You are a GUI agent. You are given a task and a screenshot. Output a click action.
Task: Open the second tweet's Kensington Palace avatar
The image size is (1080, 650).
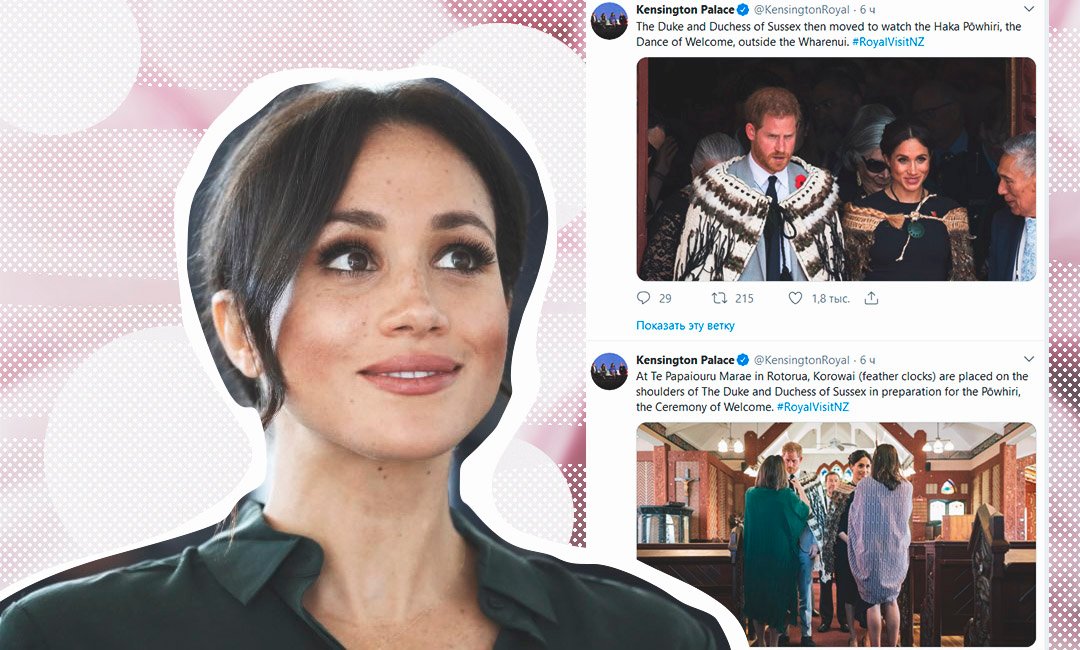click(x=610, y=372)
